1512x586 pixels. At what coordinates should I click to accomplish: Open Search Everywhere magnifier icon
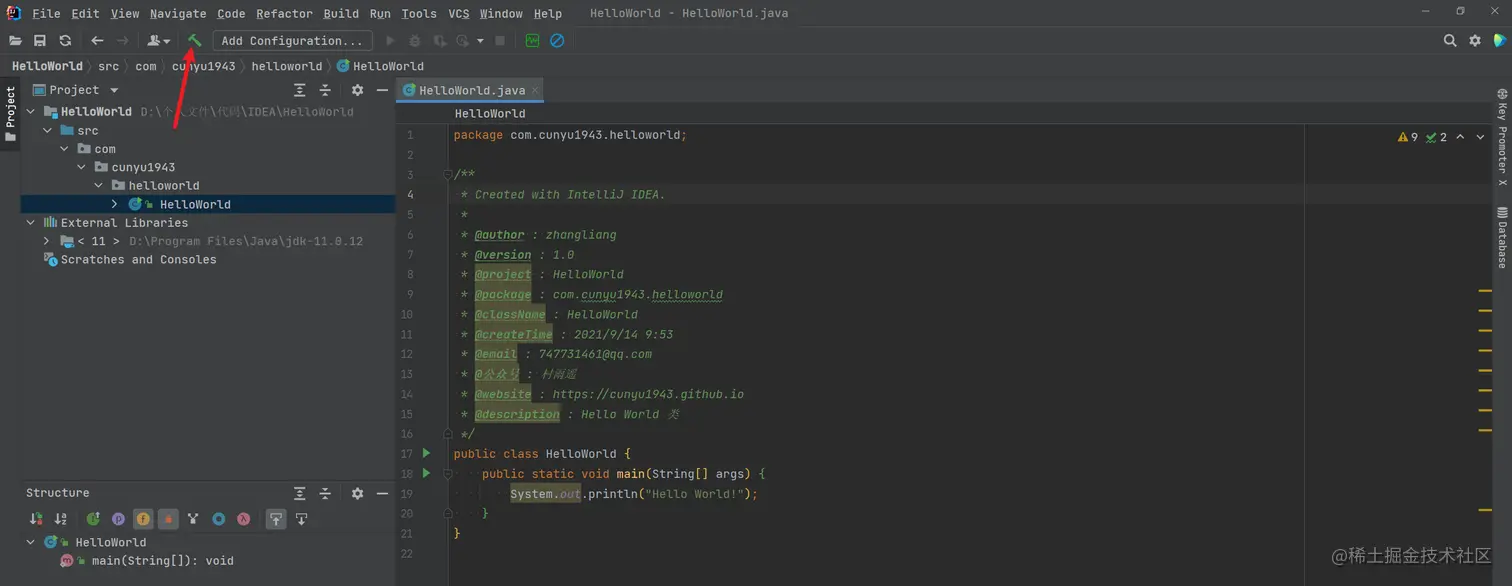[1450, 41]
